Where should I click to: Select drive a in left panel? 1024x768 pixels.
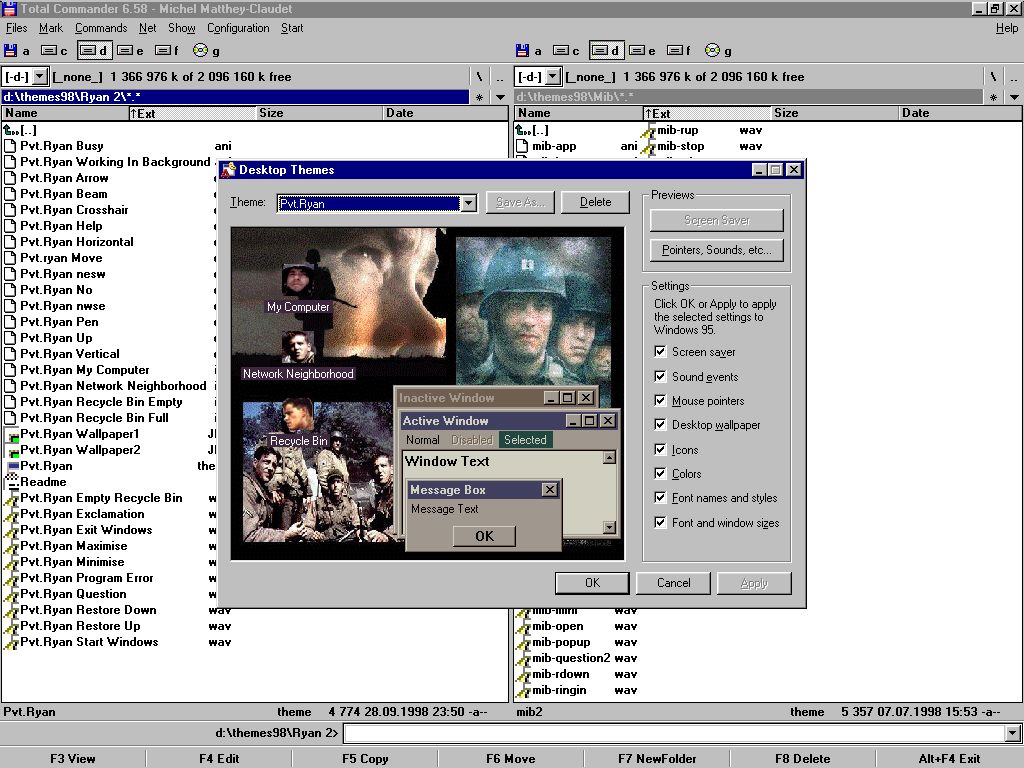(17, 51)
